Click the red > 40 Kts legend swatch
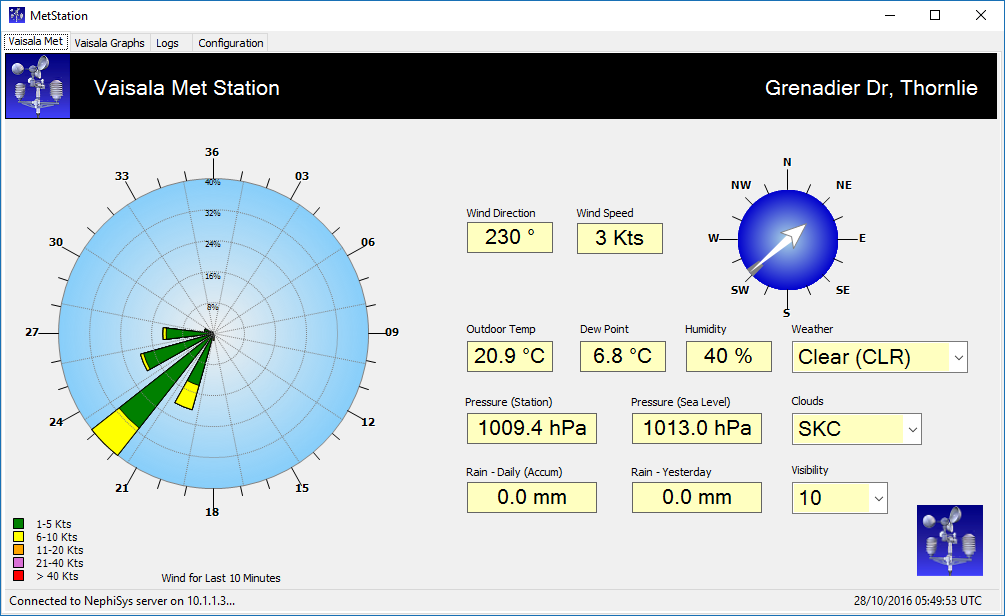1005x616 pixels. pyautogui.click(x=19, y=576)
